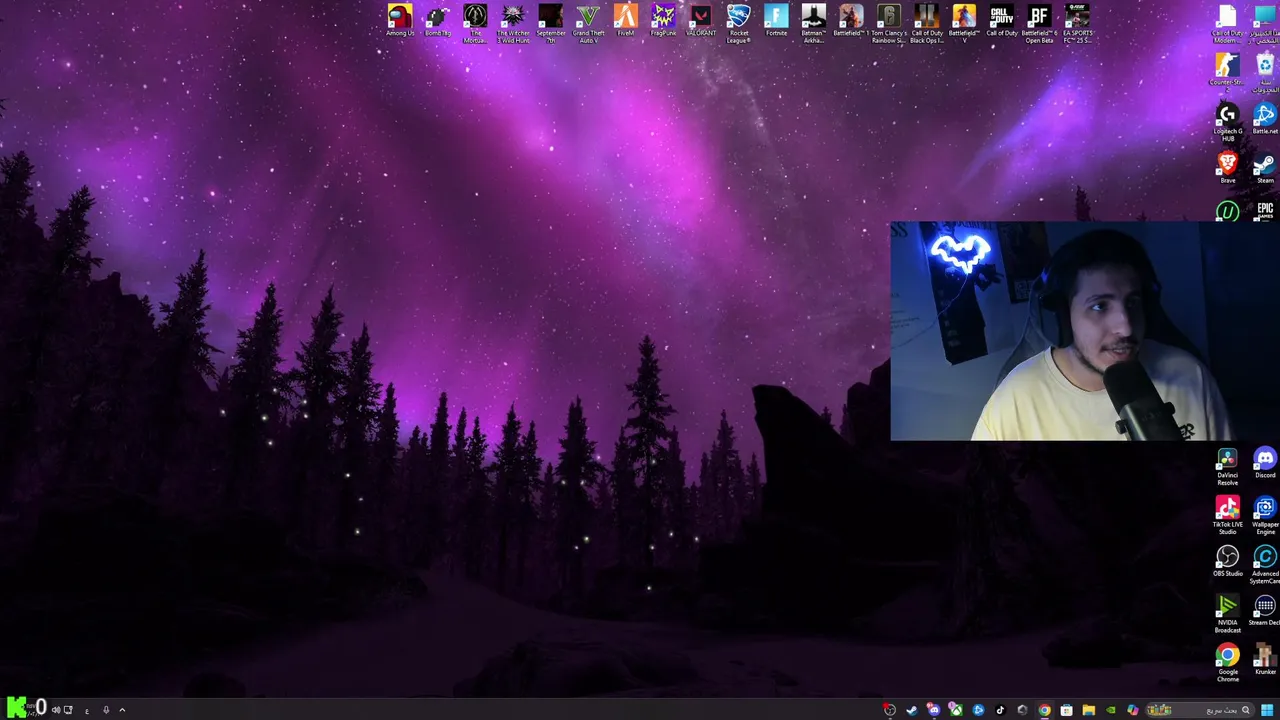
Task: Open Copilot from the taskbar
Action: click(x=1132, y=710)
